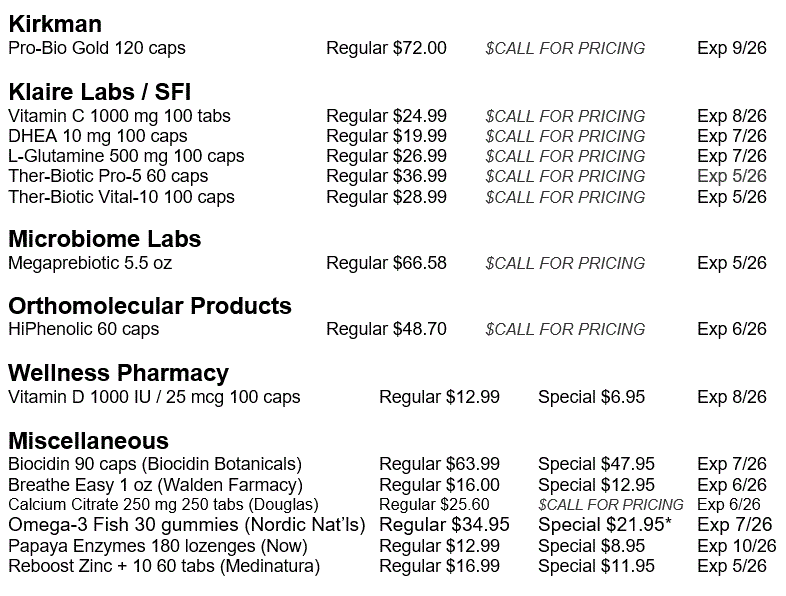Click the L-Glutamine 500 mg 100 caps product
Screen dimensions: 786x596
click(x=126, y=156)
